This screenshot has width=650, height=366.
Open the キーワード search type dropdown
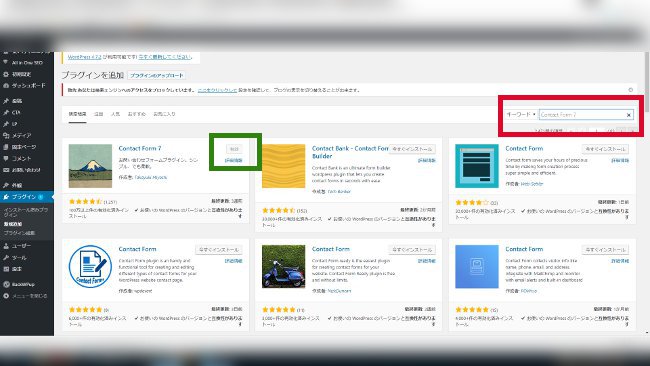(x=521, y=114)
